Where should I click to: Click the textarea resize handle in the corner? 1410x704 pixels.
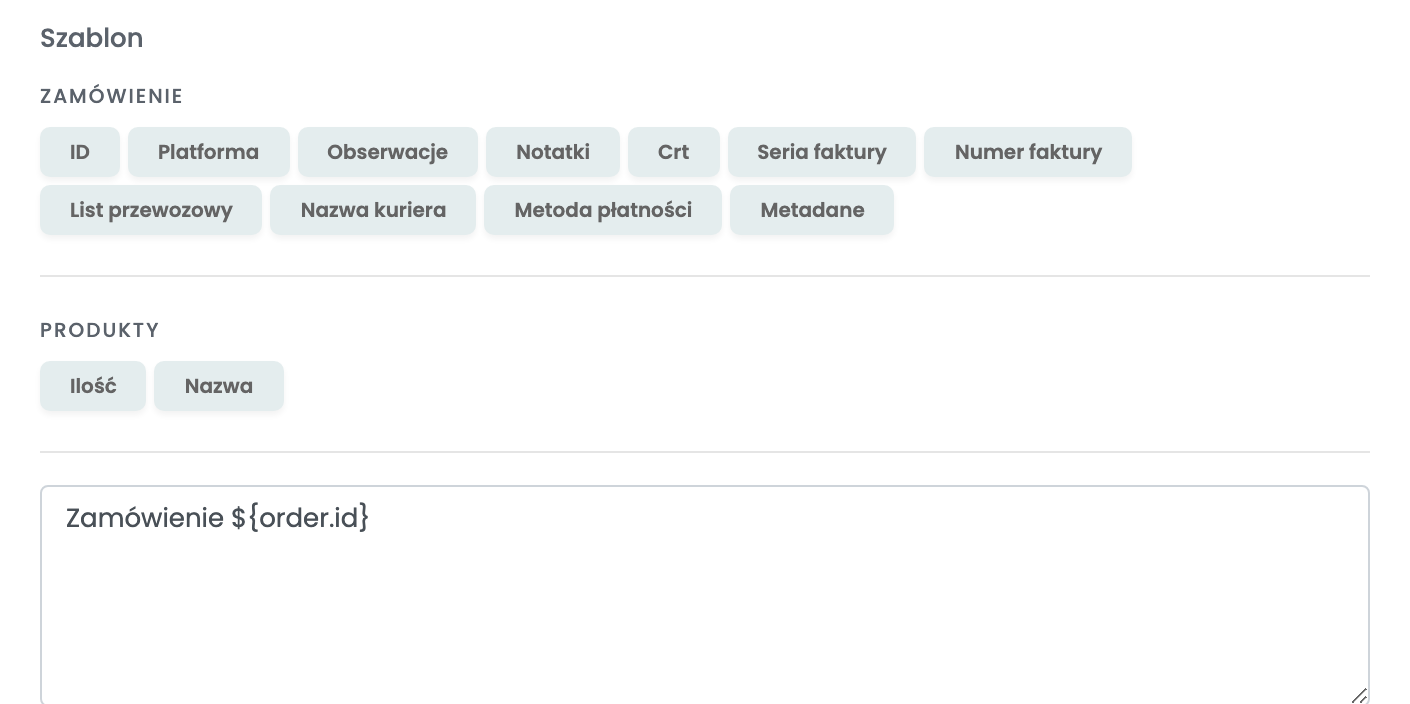[x=1359, y=695]
